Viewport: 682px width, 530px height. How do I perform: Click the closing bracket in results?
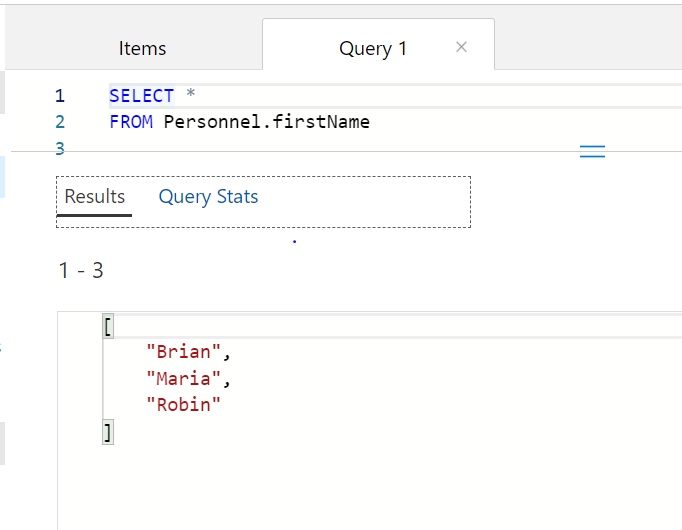click(x=108, y=431)
